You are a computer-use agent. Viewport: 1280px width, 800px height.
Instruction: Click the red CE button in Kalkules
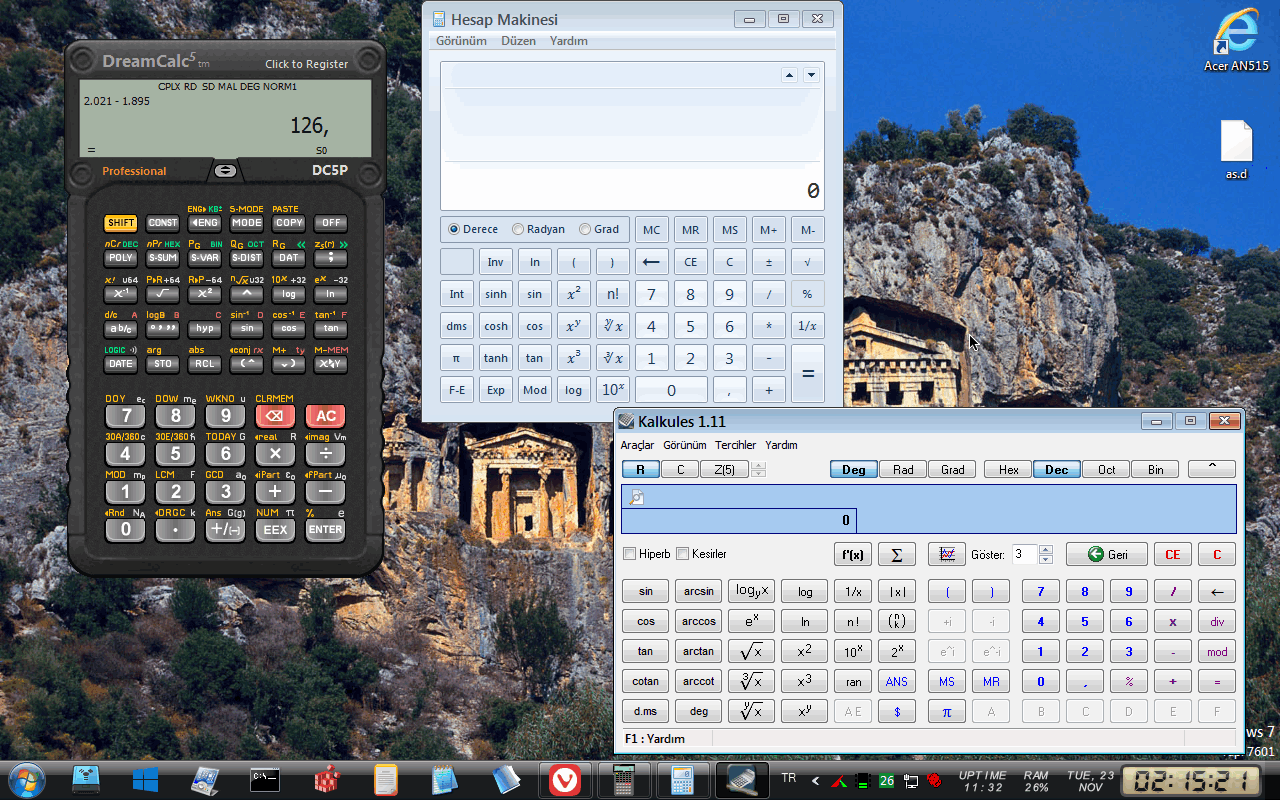pyautogui.click(x=1173, y=554)
